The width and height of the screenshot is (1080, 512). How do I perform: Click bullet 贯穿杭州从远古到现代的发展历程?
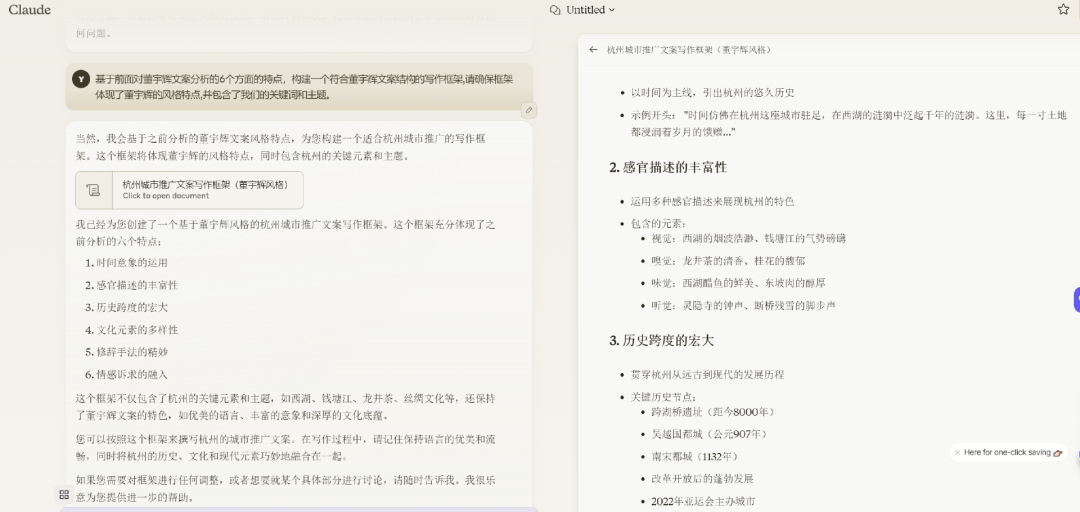coord(707,375)
